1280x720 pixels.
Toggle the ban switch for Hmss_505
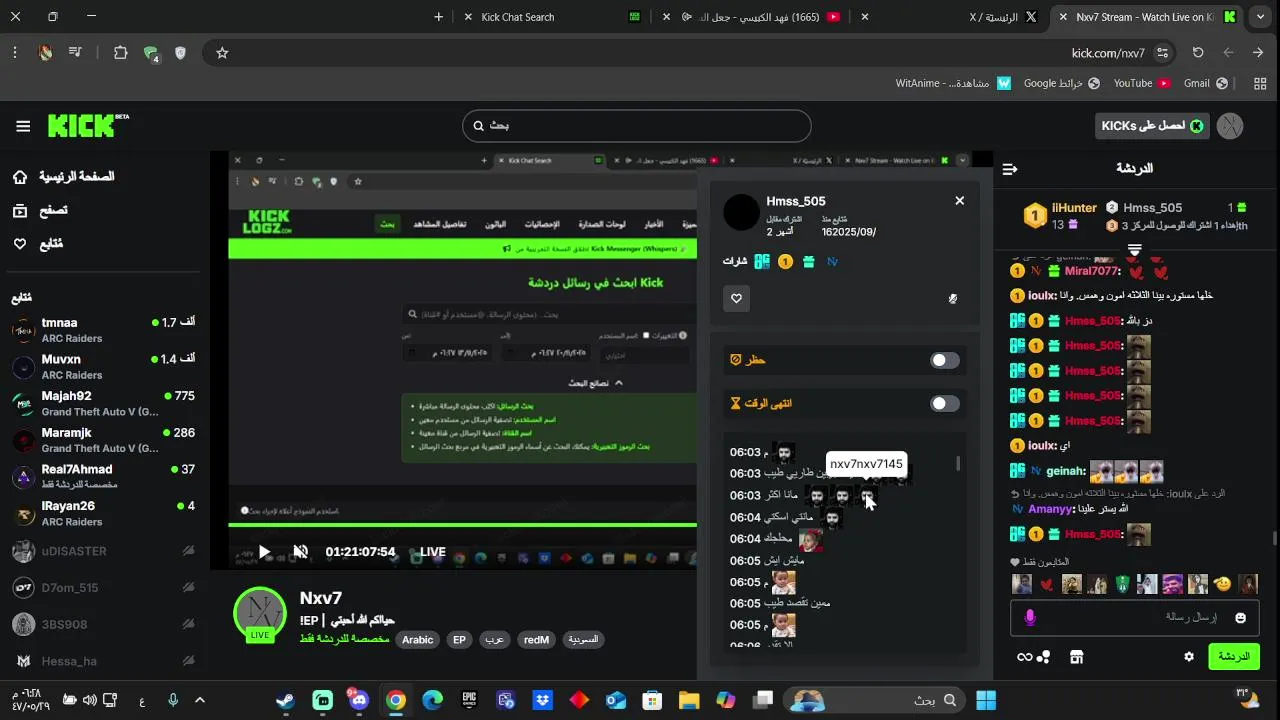[944, 360]
